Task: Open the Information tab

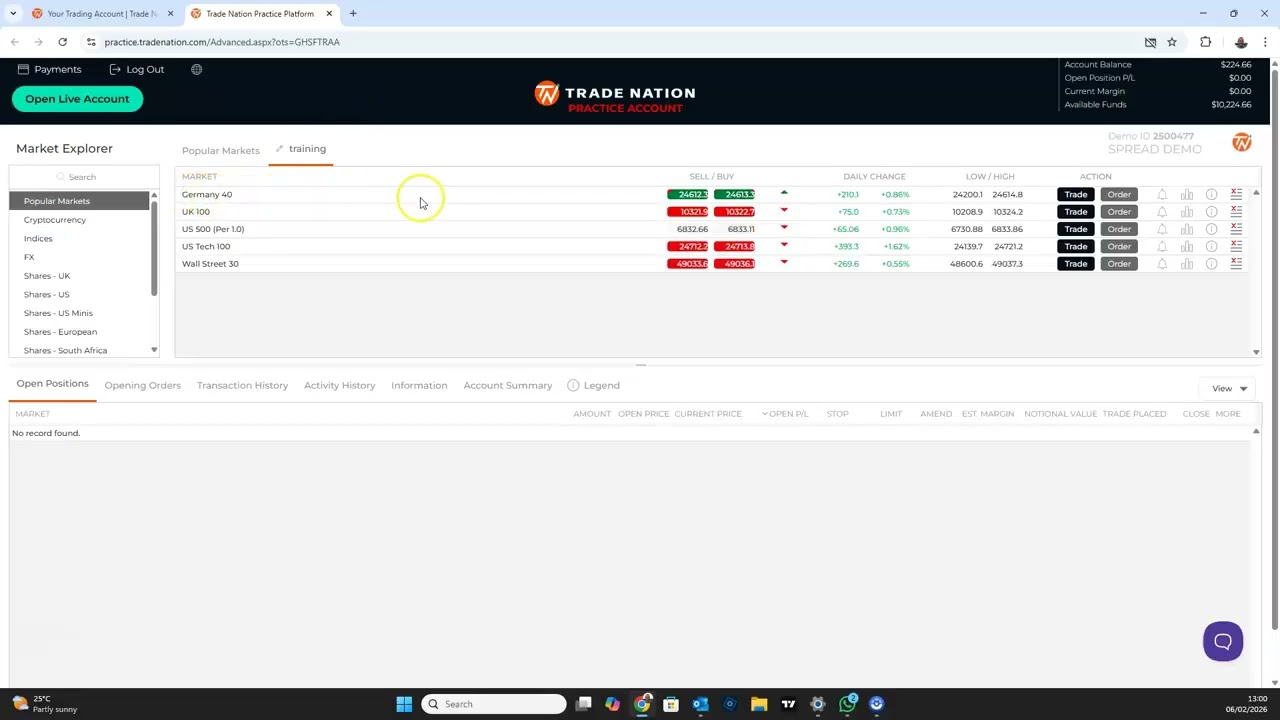Action: (x=419, y=385)
